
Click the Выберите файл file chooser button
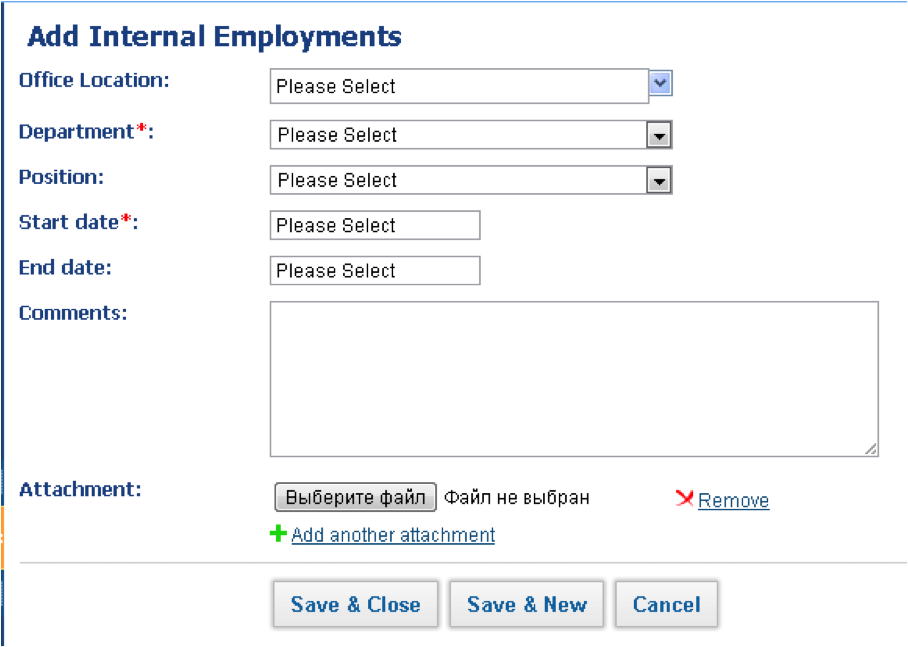coord(355,498)
